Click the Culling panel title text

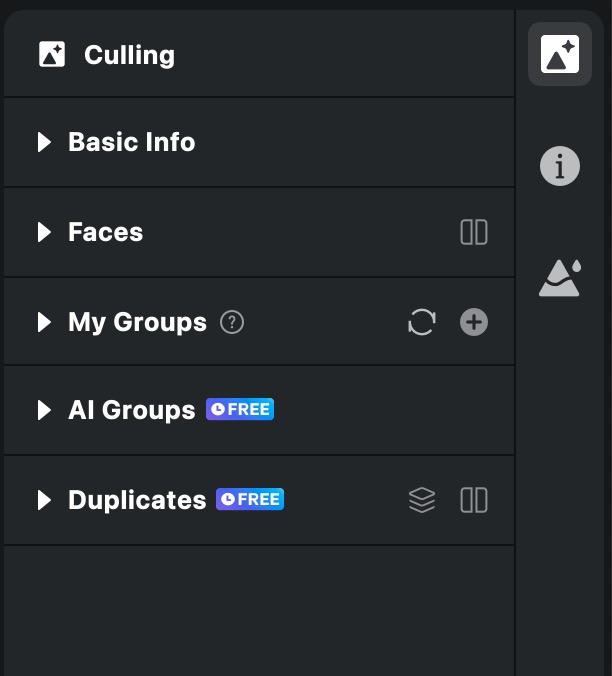click(x=129, y=55)
